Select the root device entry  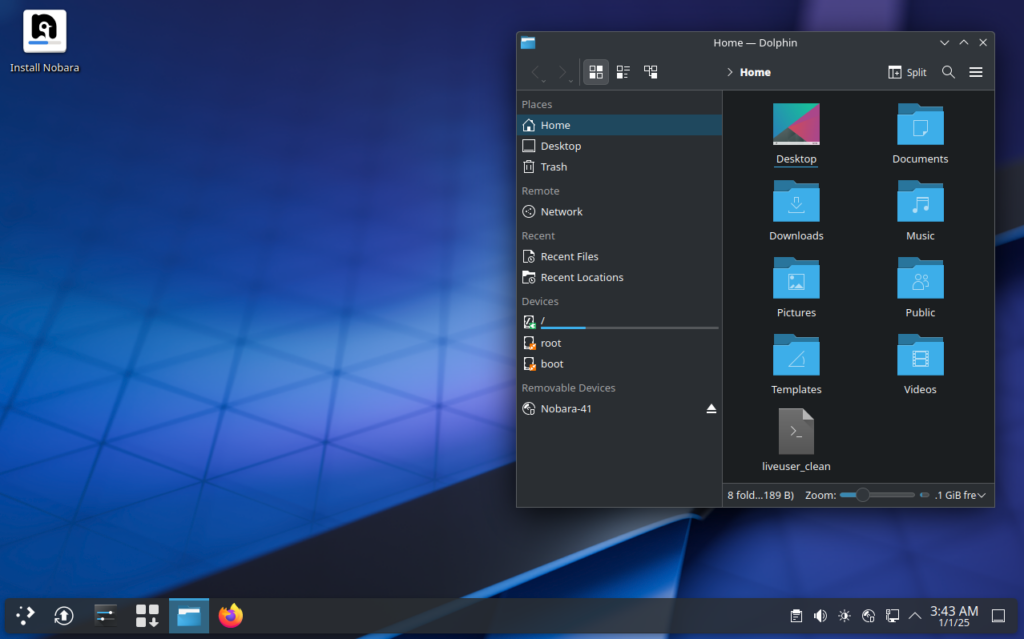[619, 343]
